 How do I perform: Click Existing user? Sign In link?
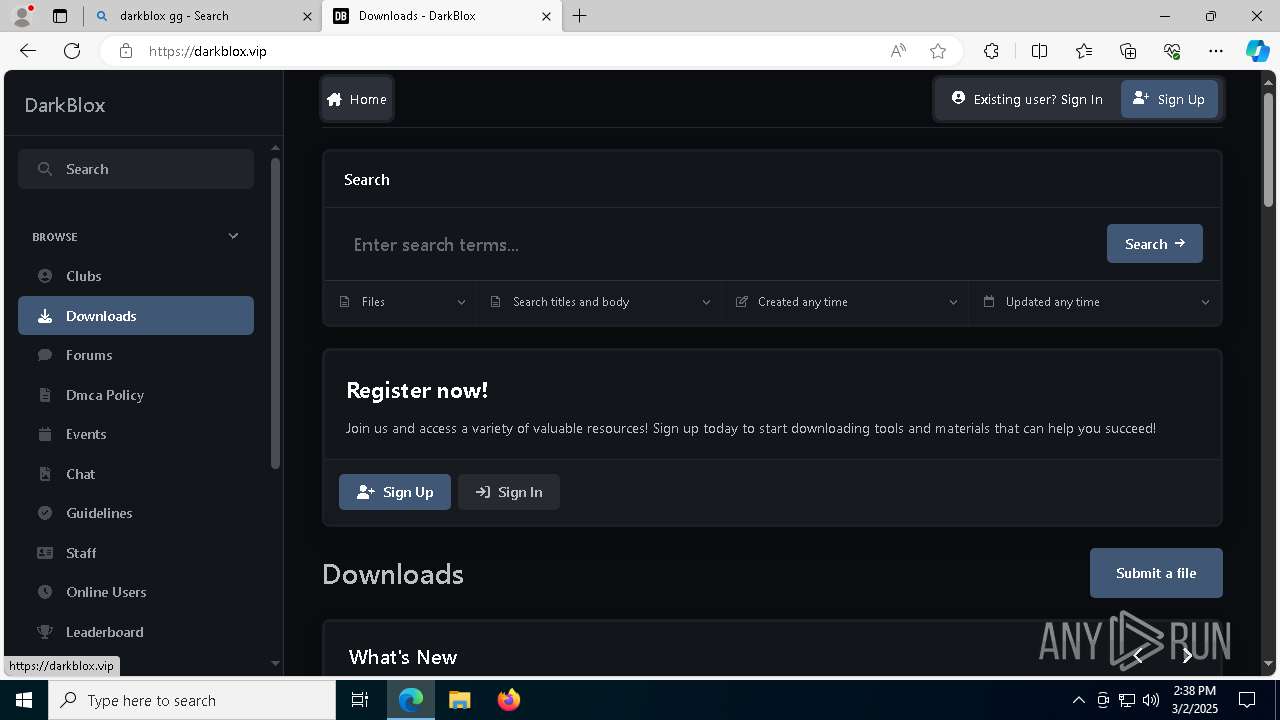point(1027,99)
